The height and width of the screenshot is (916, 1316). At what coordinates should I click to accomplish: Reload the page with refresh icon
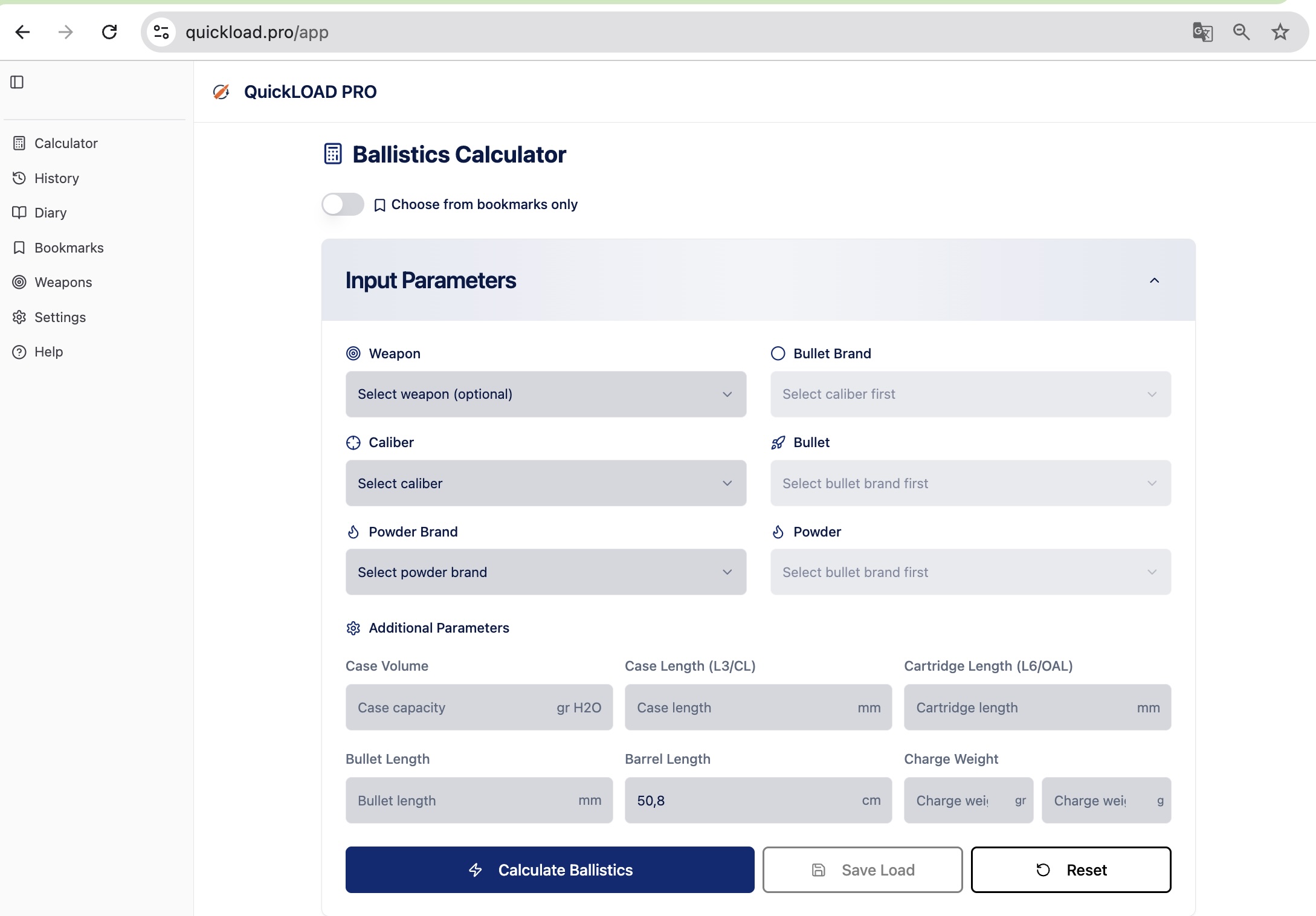[109, 32]
